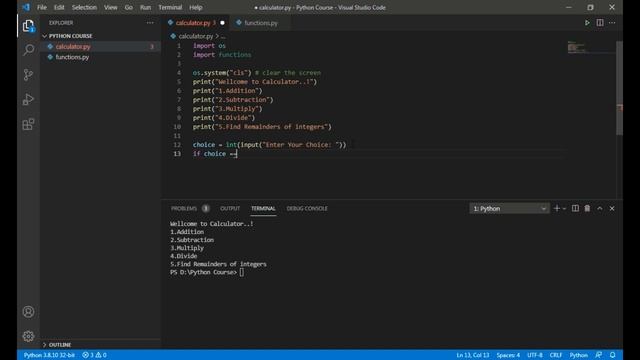Viewport: 640px width, 360px height.
Task: Click import functions on line 2
Action: point(222,55)
